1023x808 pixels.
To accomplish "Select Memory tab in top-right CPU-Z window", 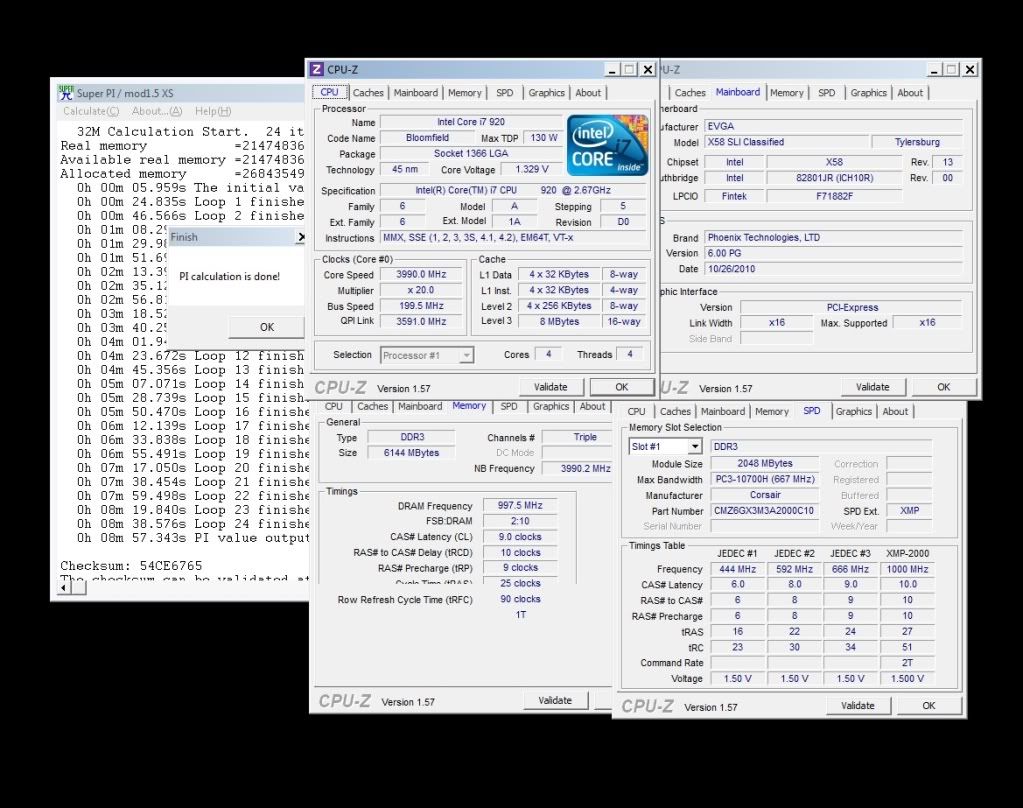I will tap(787, 93).
